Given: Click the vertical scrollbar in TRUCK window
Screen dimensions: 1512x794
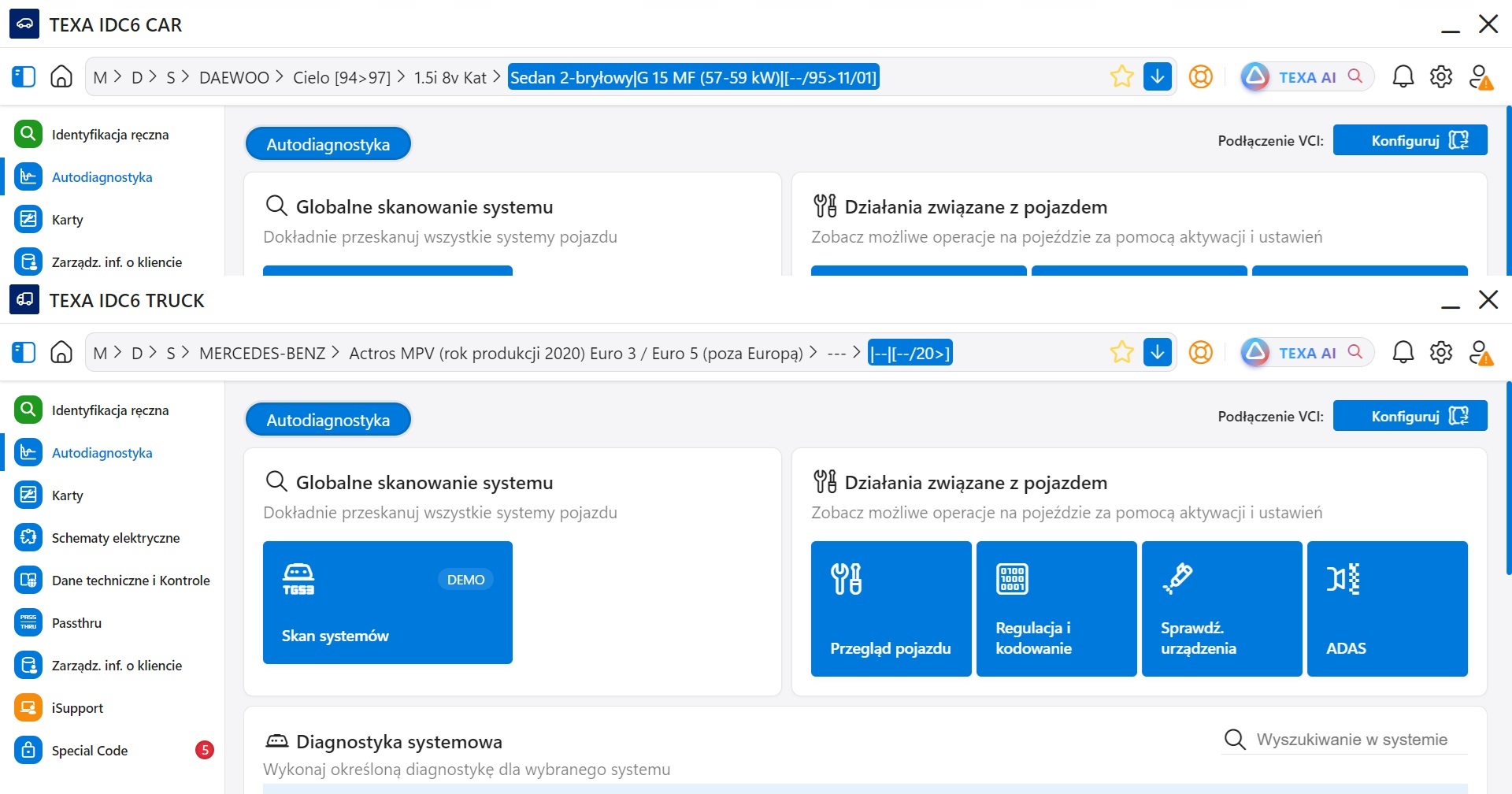Looking at the screenshot, I should click(1508, 478).
